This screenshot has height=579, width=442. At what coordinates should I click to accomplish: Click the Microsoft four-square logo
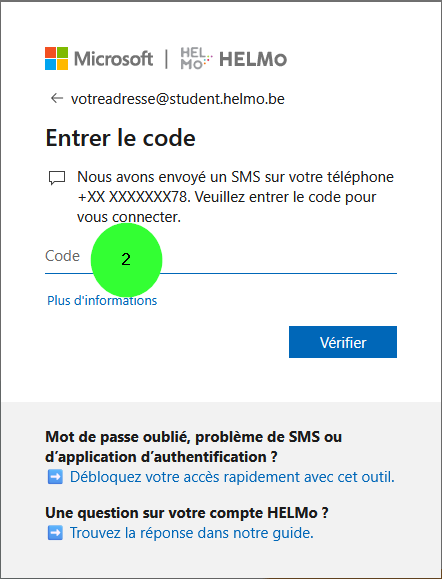[x=56, y=58]
